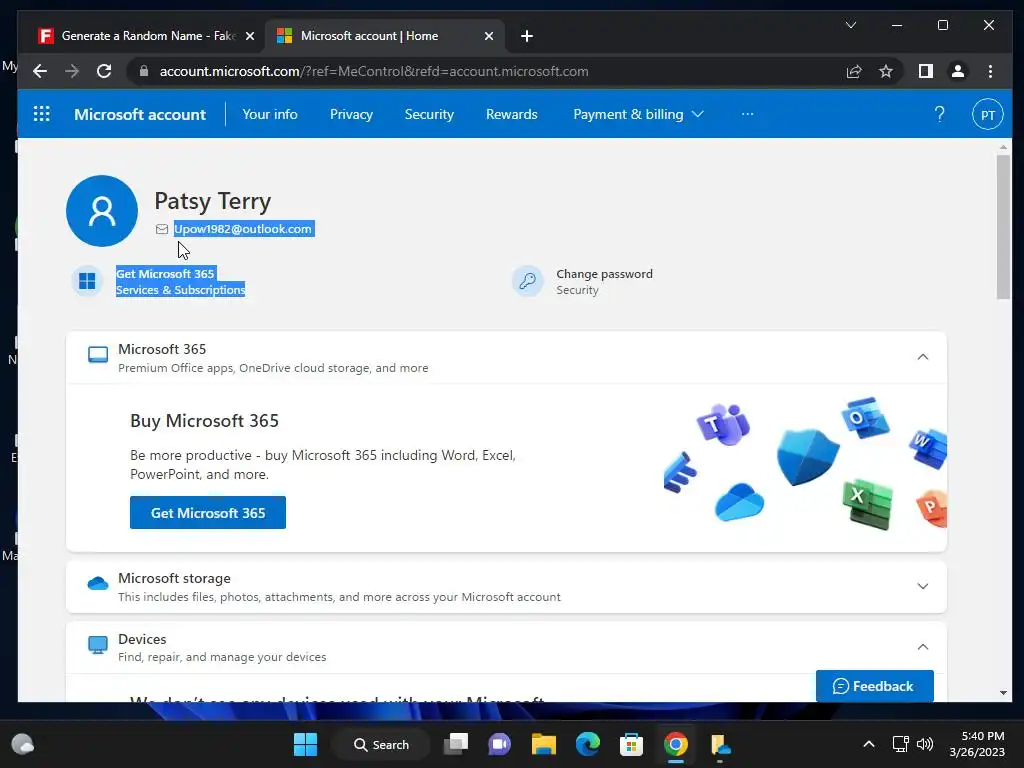Click the envelope icon beside the email
The height and width of the screenshot is (768, 1024).
[x=162, y=229]
